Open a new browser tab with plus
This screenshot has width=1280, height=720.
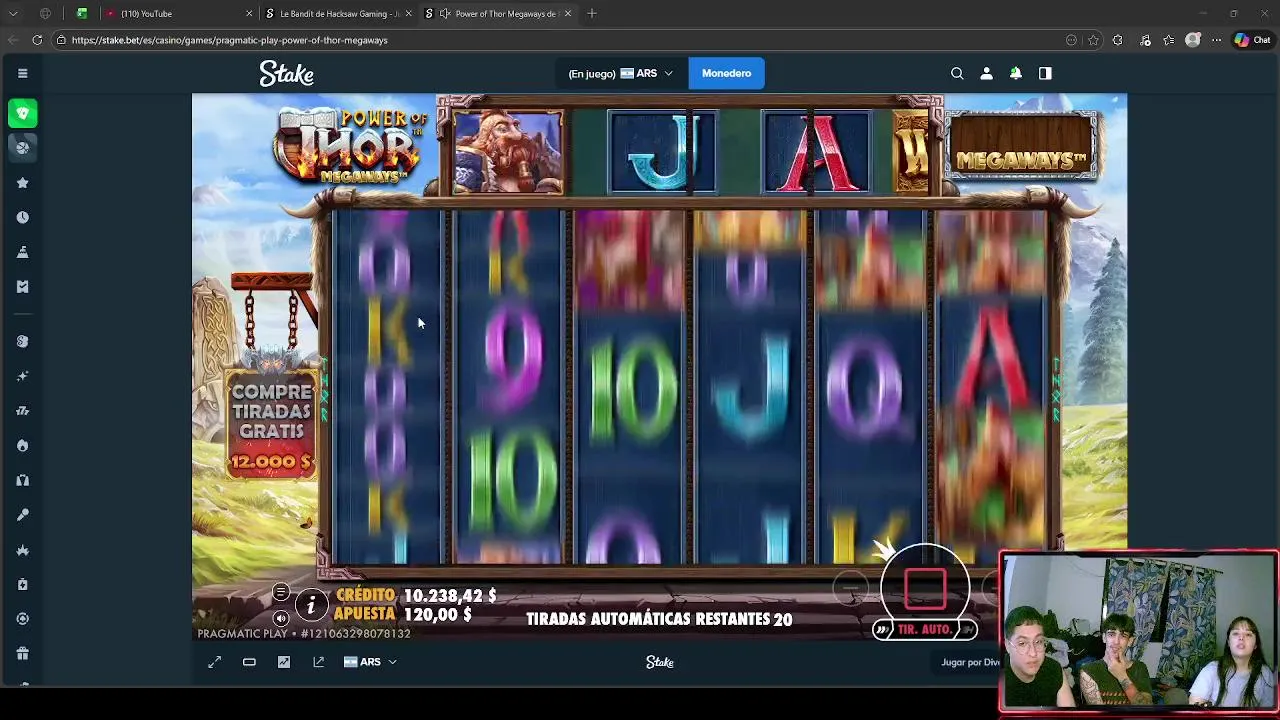[592, 14]
